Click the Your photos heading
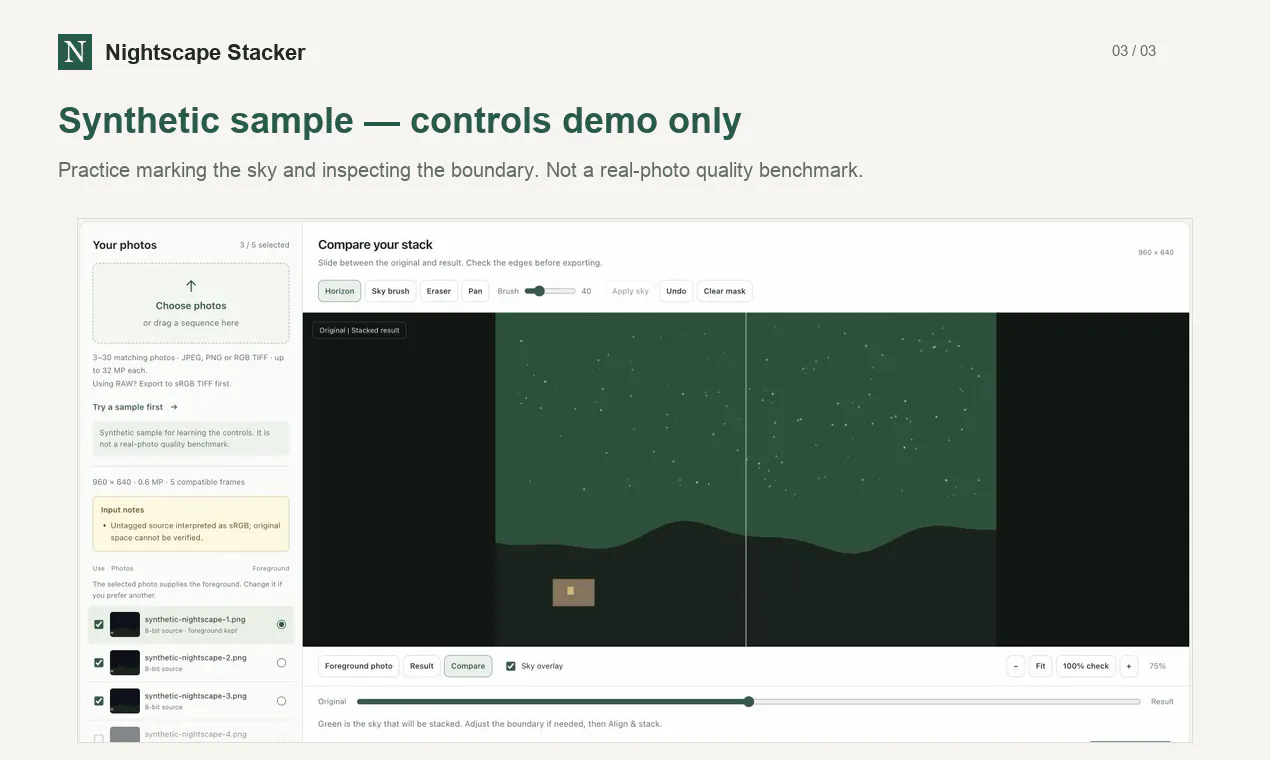This screenshot has width=1270, height=760. 125,245
